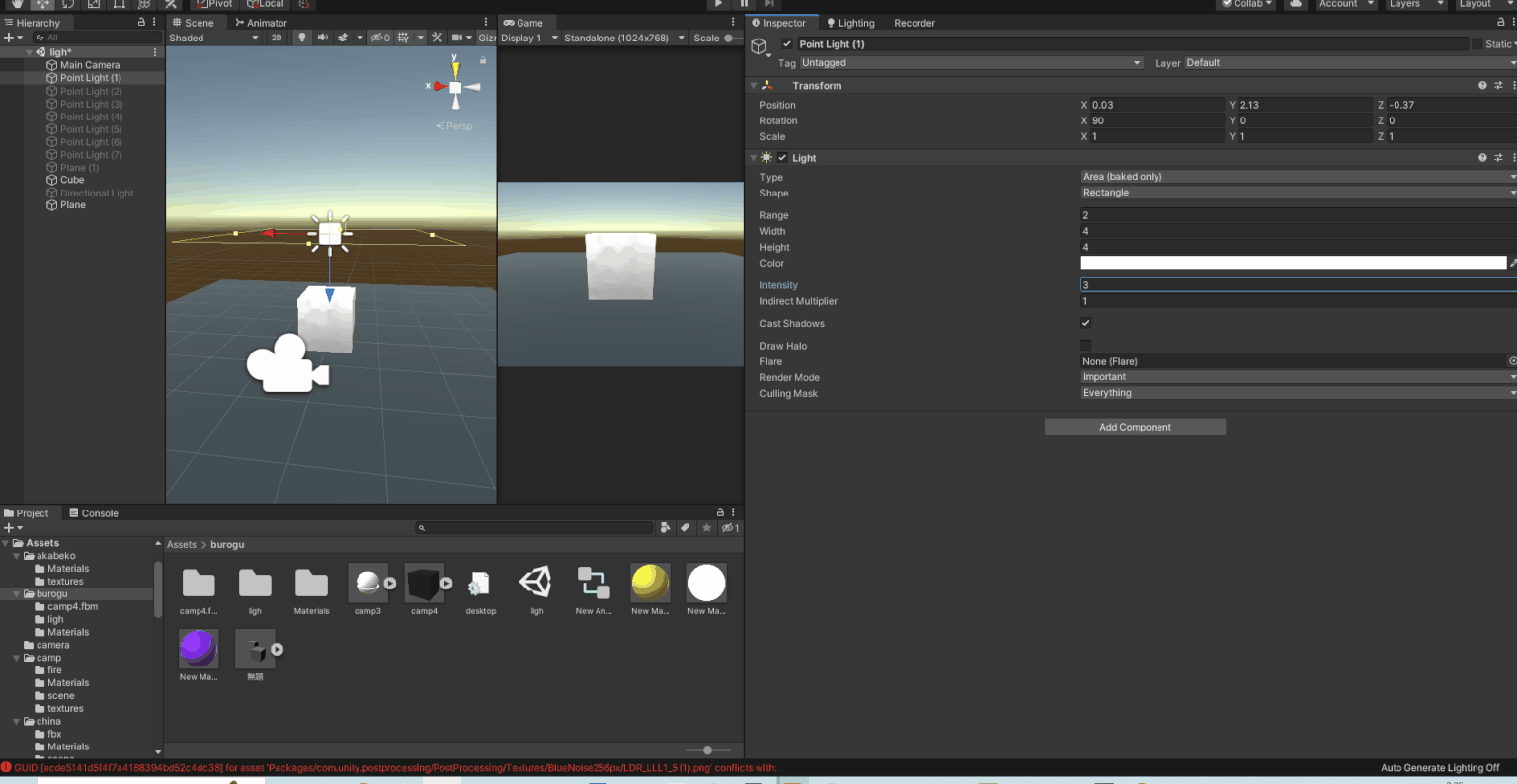This screenshot has width=1517, height=784.
Task: Click Auto Generate Lighting Off
Action: pos(1439,767)
